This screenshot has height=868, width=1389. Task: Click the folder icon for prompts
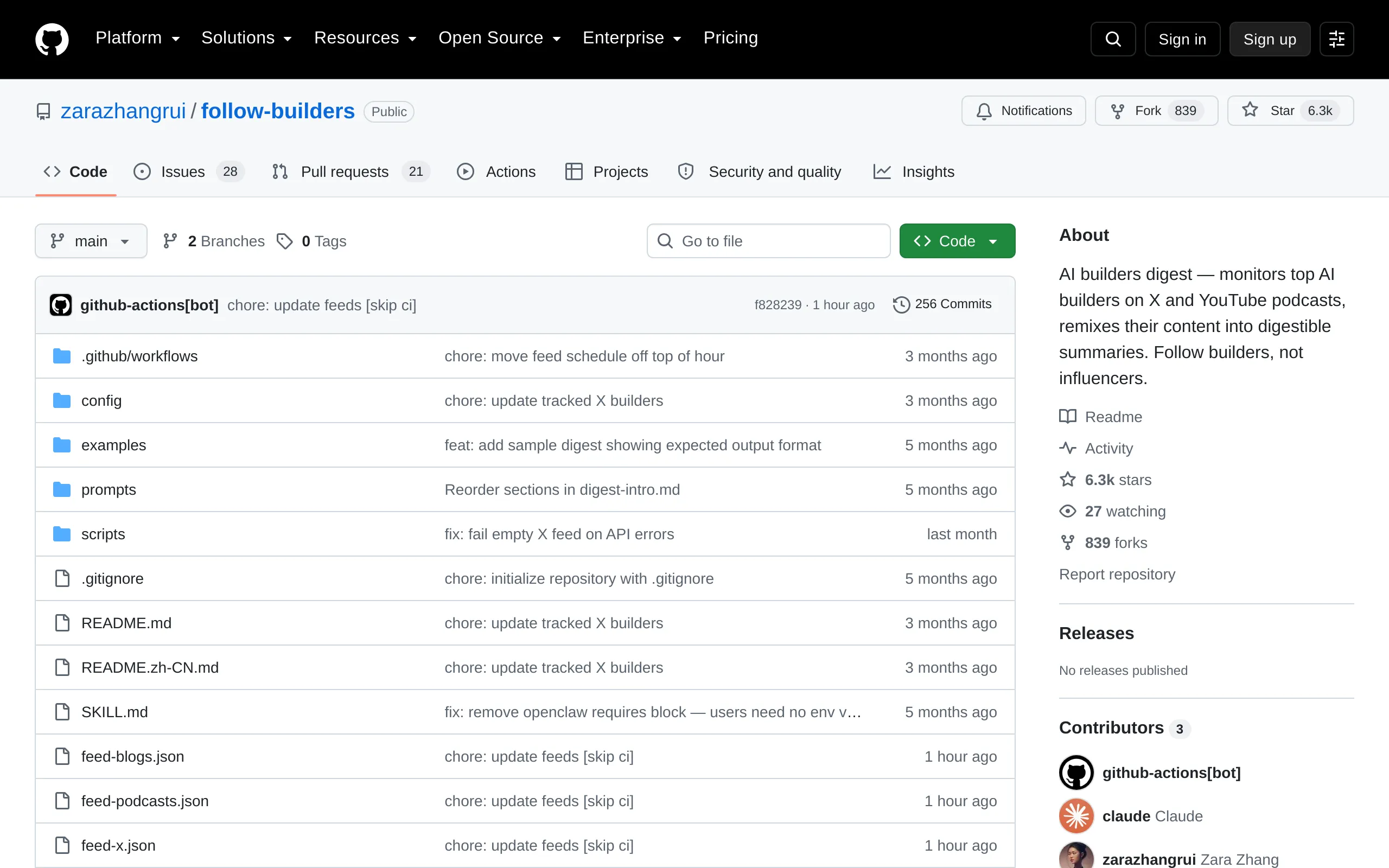click(x=61, y=489)
